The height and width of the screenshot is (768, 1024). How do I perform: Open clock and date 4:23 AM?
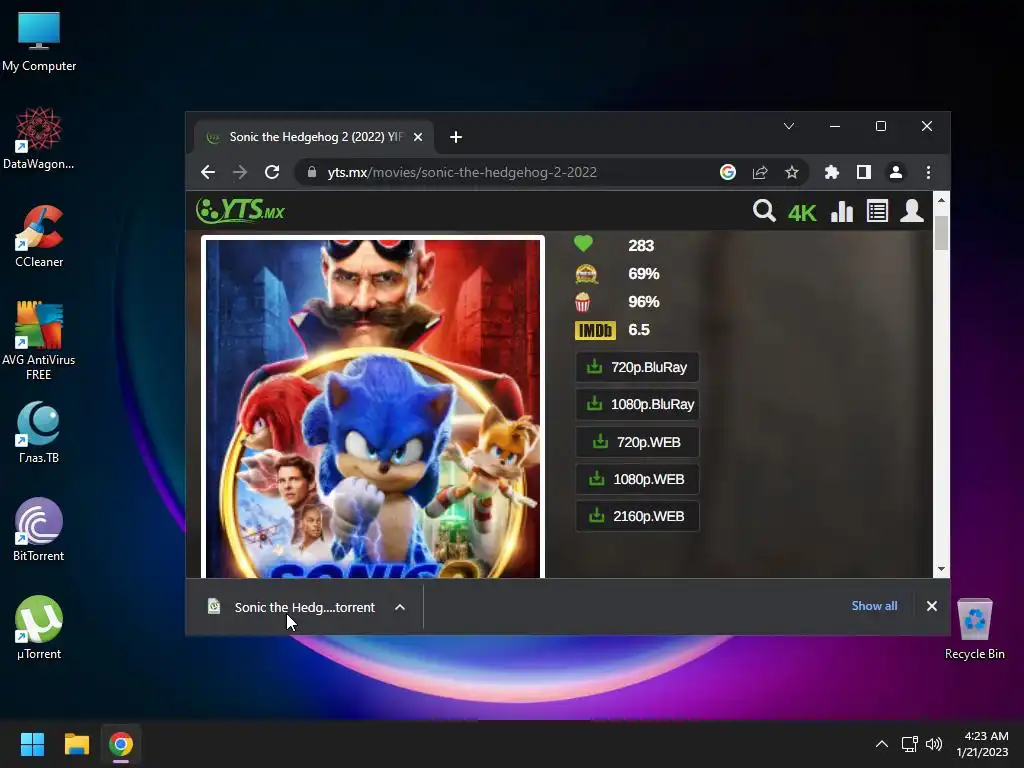pyautogui.click(x=983, y=744)
